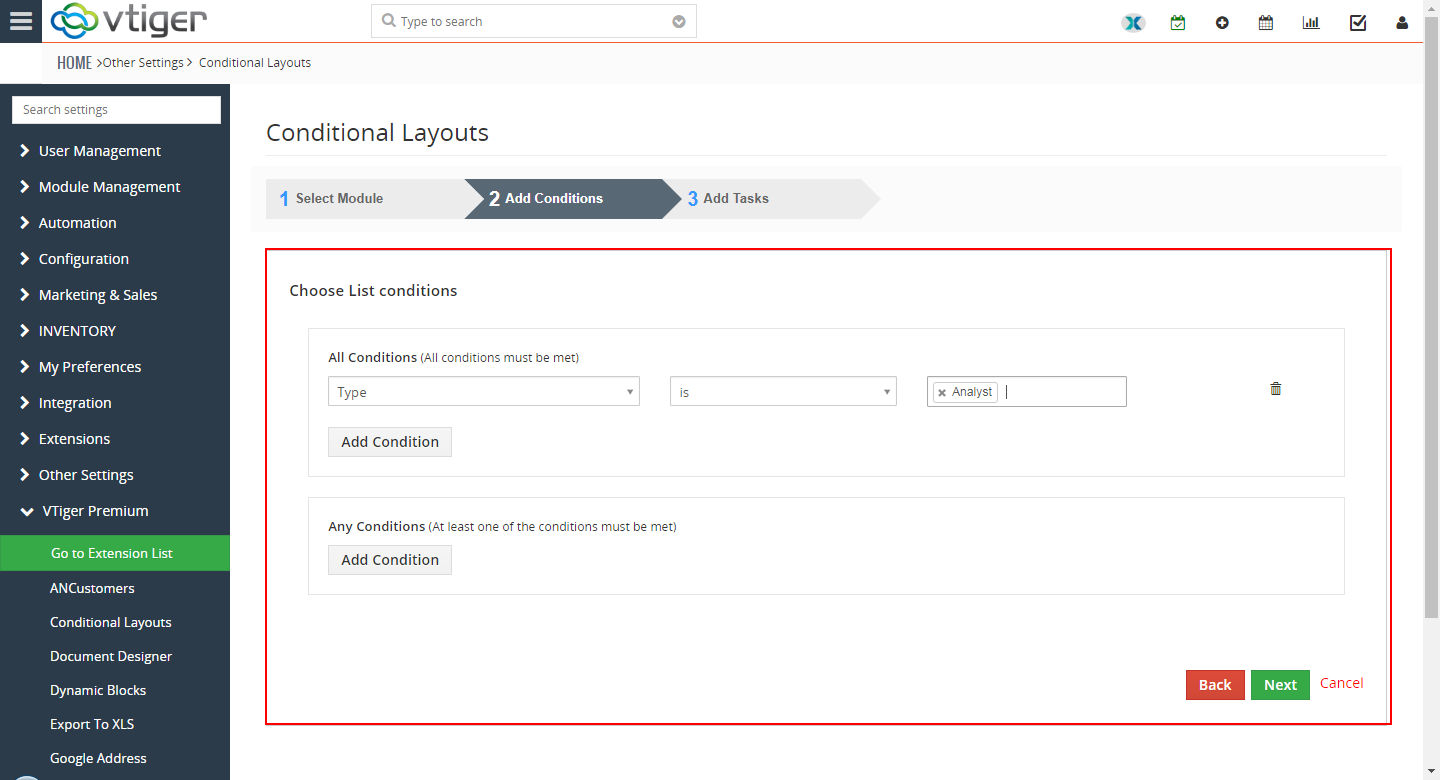Open the Type field dropdown
The width and height of the screenshot is (1440, 780).
(484, 391)
